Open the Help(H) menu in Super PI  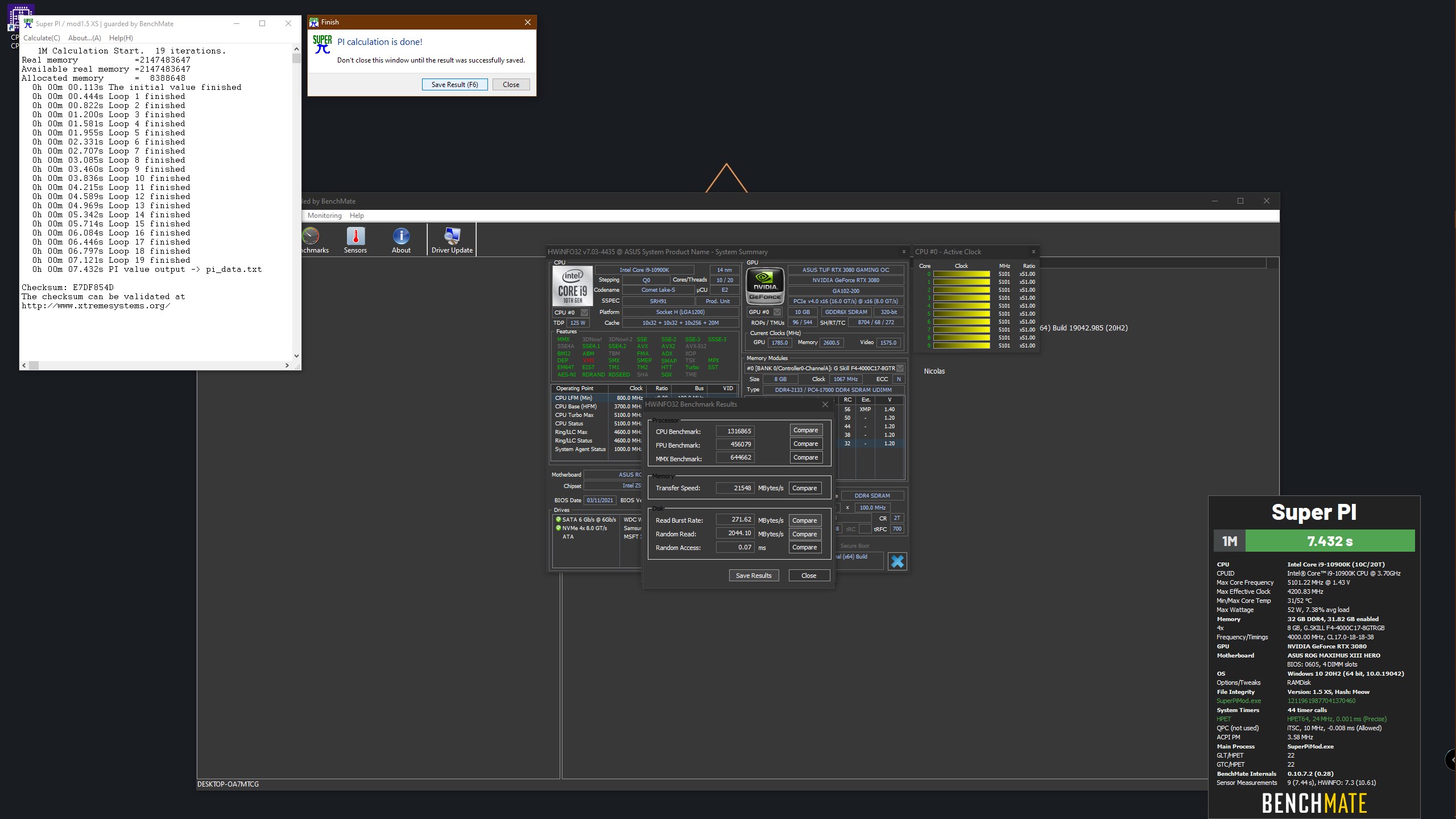(121, 38)
